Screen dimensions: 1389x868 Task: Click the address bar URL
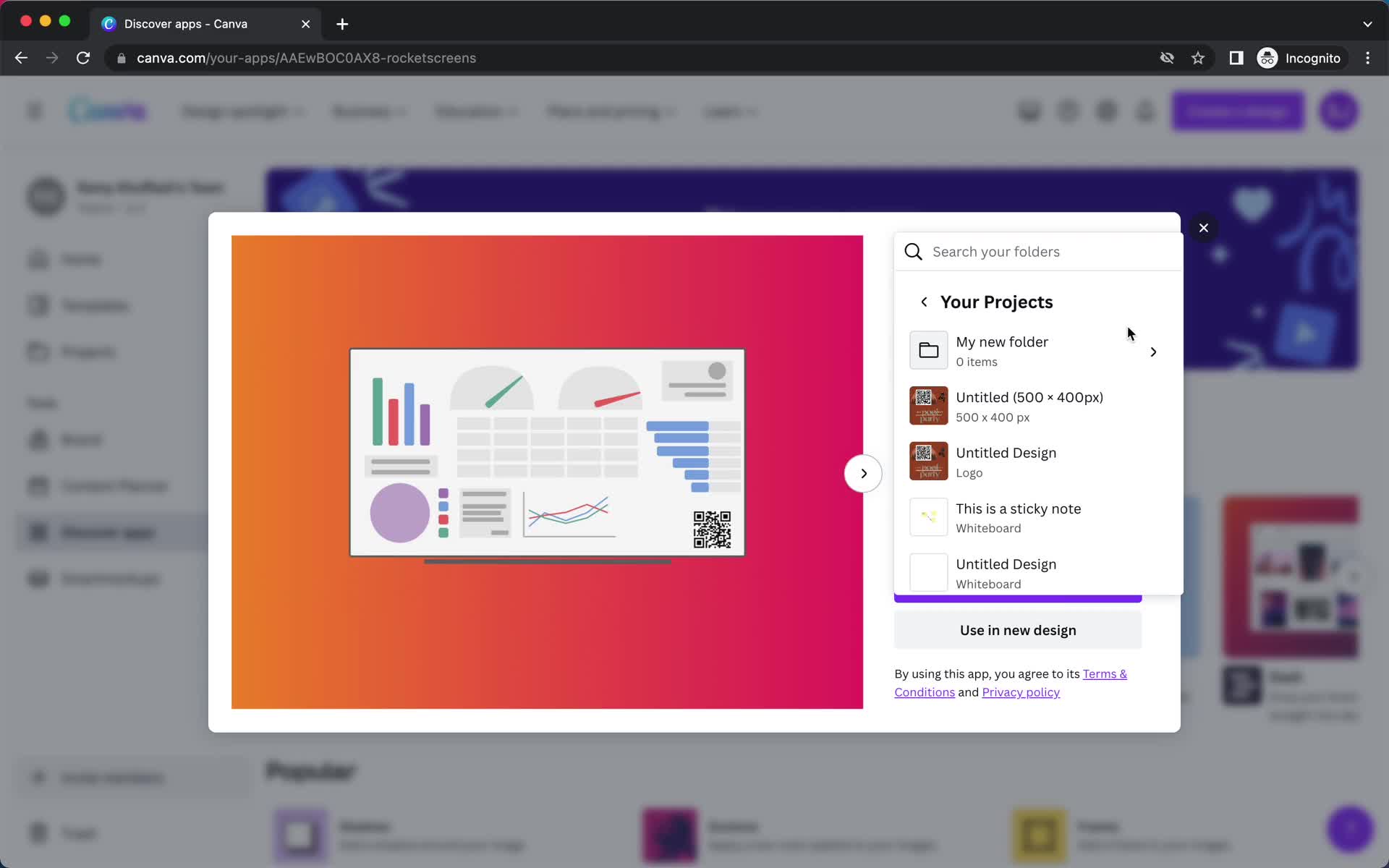coord(306,58)
